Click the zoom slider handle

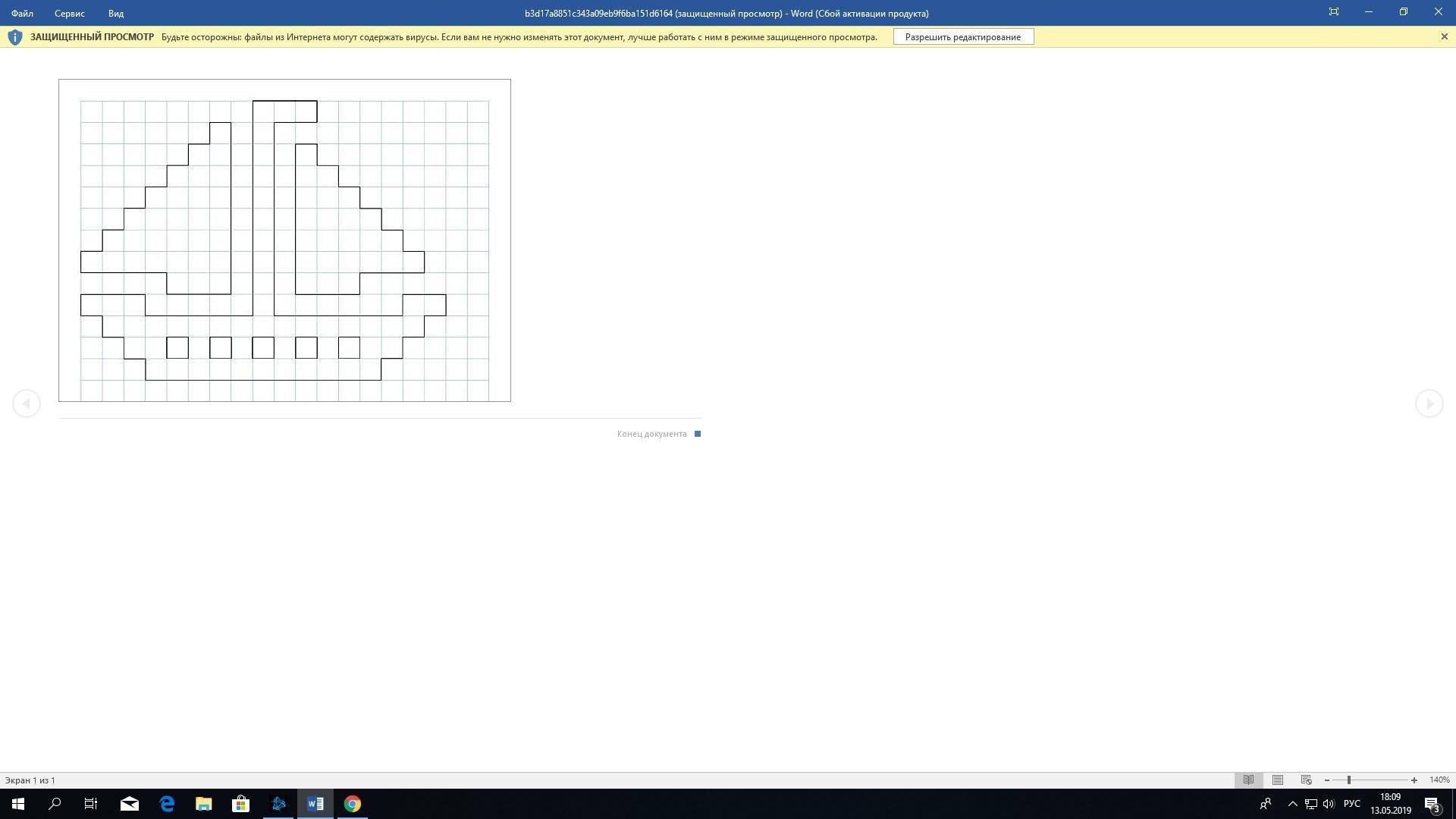point(1348,780)
